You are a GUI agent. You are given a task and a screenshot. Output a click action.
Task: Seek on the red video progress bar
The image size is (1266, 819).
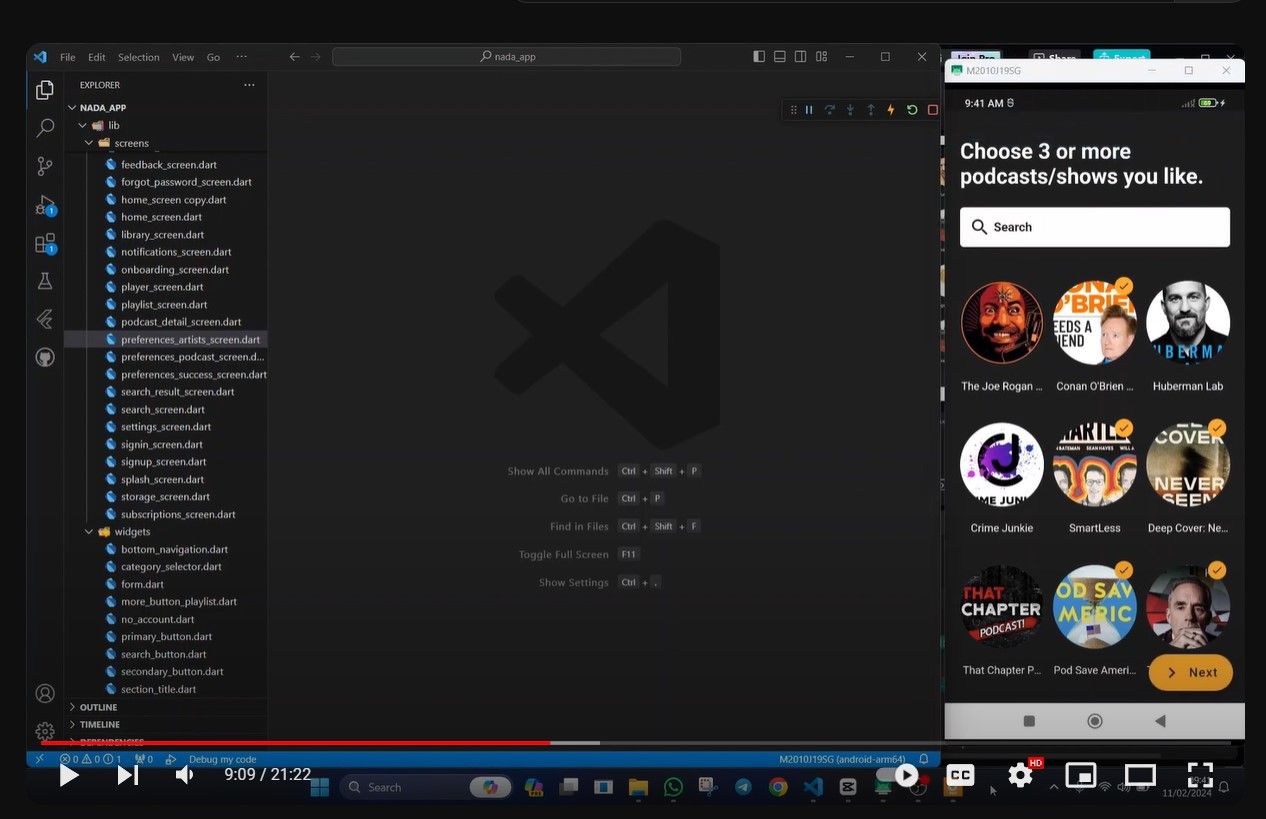coord(300,743)
